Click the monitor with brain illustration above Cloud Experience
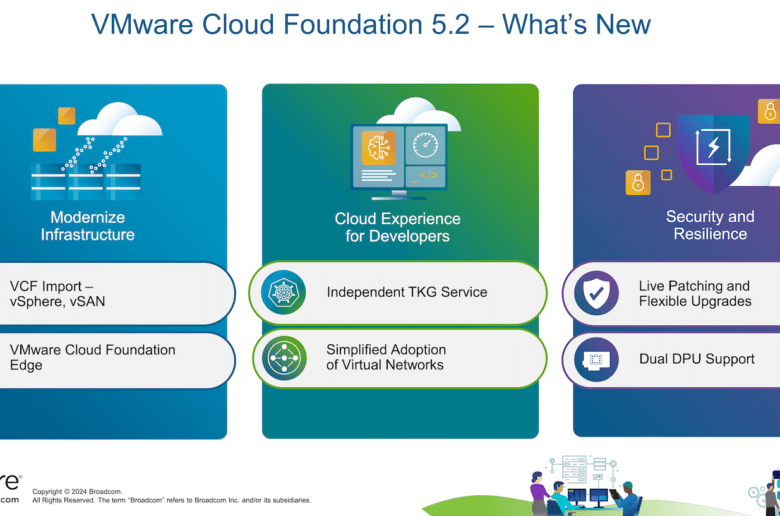 (x=405, y=149)
